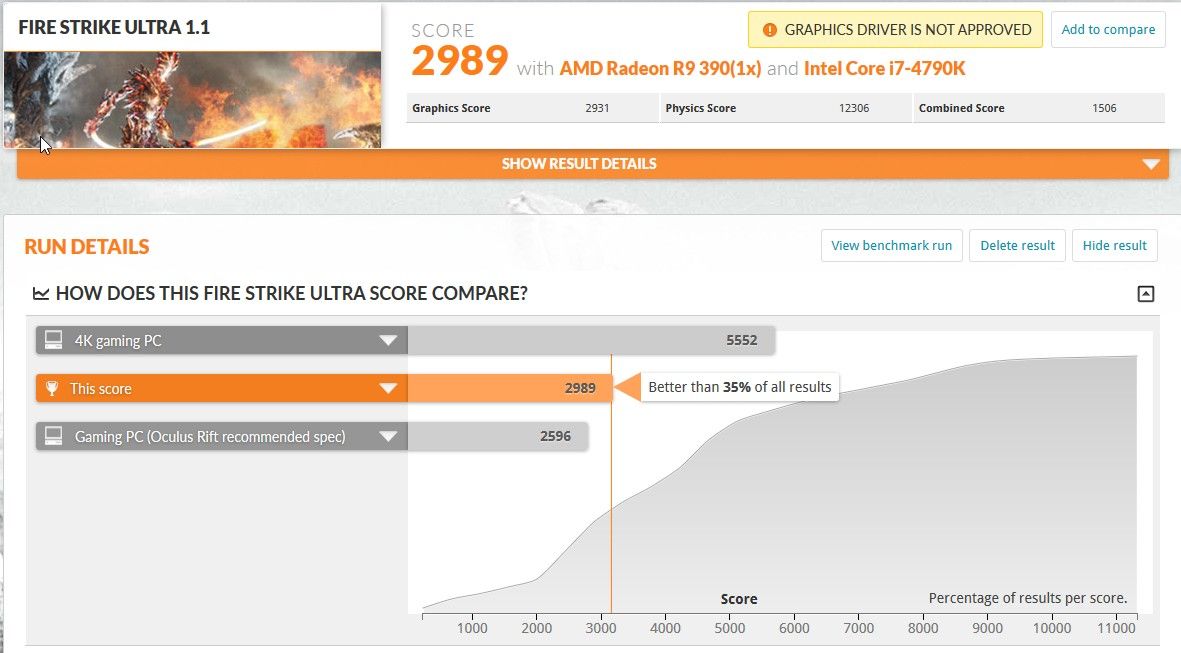Click Gaming PC (Oculus Rift recommended spec) label
Viewport: 1181px width, 653px height.
point(210,437)
